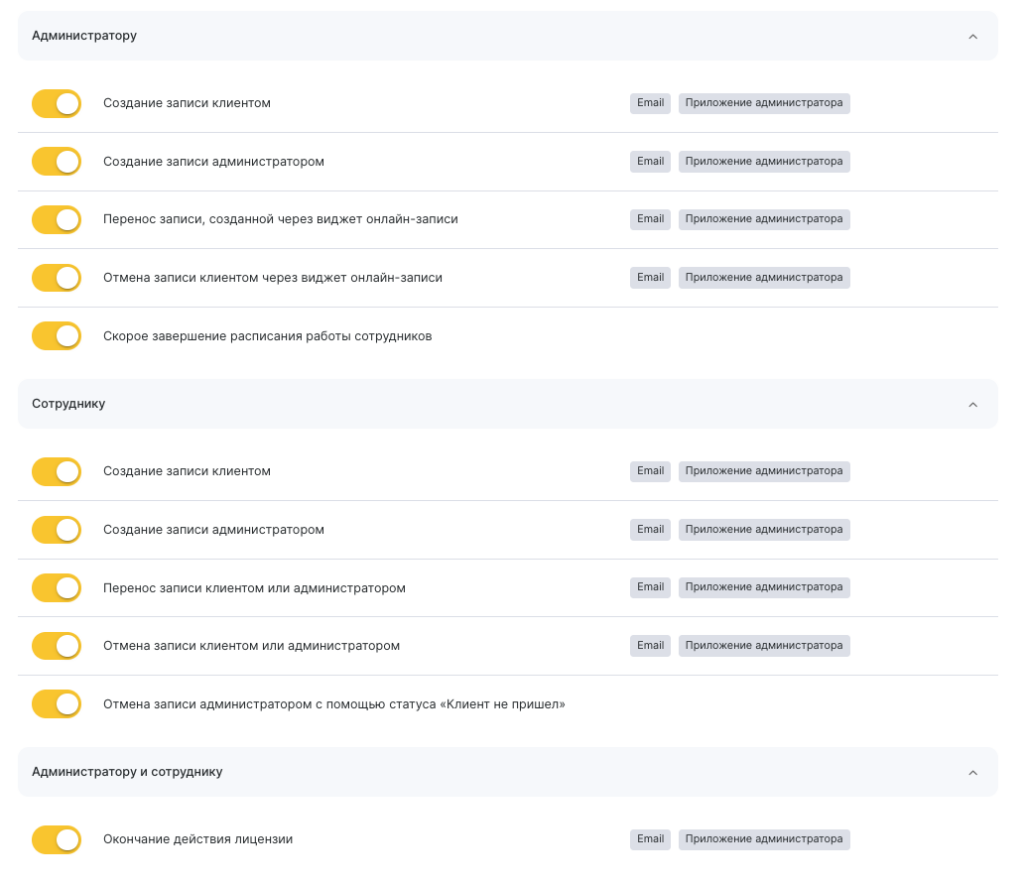This screenshot has width=1024, height=885.
Task: Turn off the "Клиент не пришел" status switch
Action: pyautogui.click(x=56, y=704)
